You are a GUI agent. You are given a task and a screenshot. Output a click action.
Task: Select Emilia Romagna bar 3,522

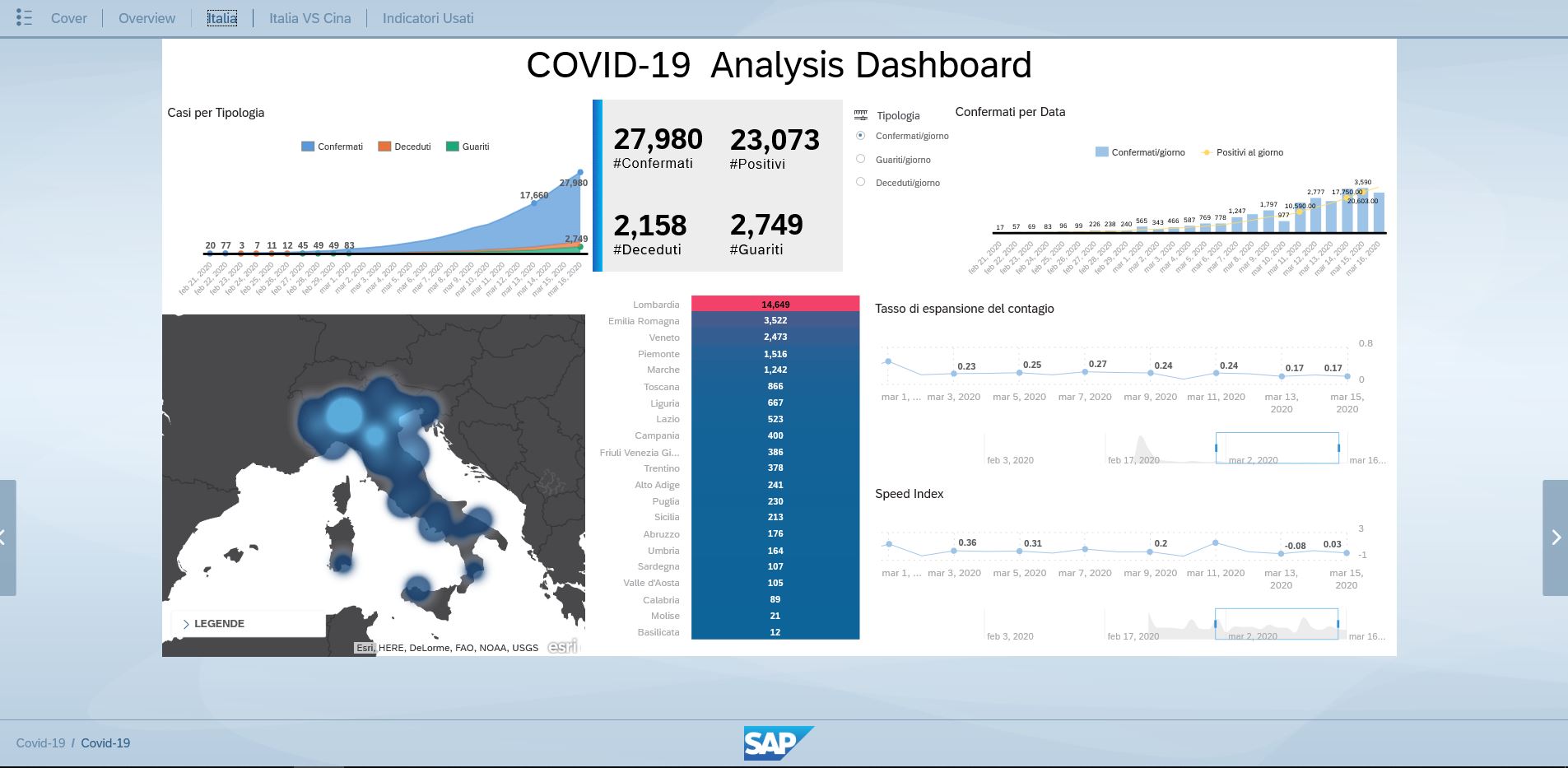pos(775,320)
